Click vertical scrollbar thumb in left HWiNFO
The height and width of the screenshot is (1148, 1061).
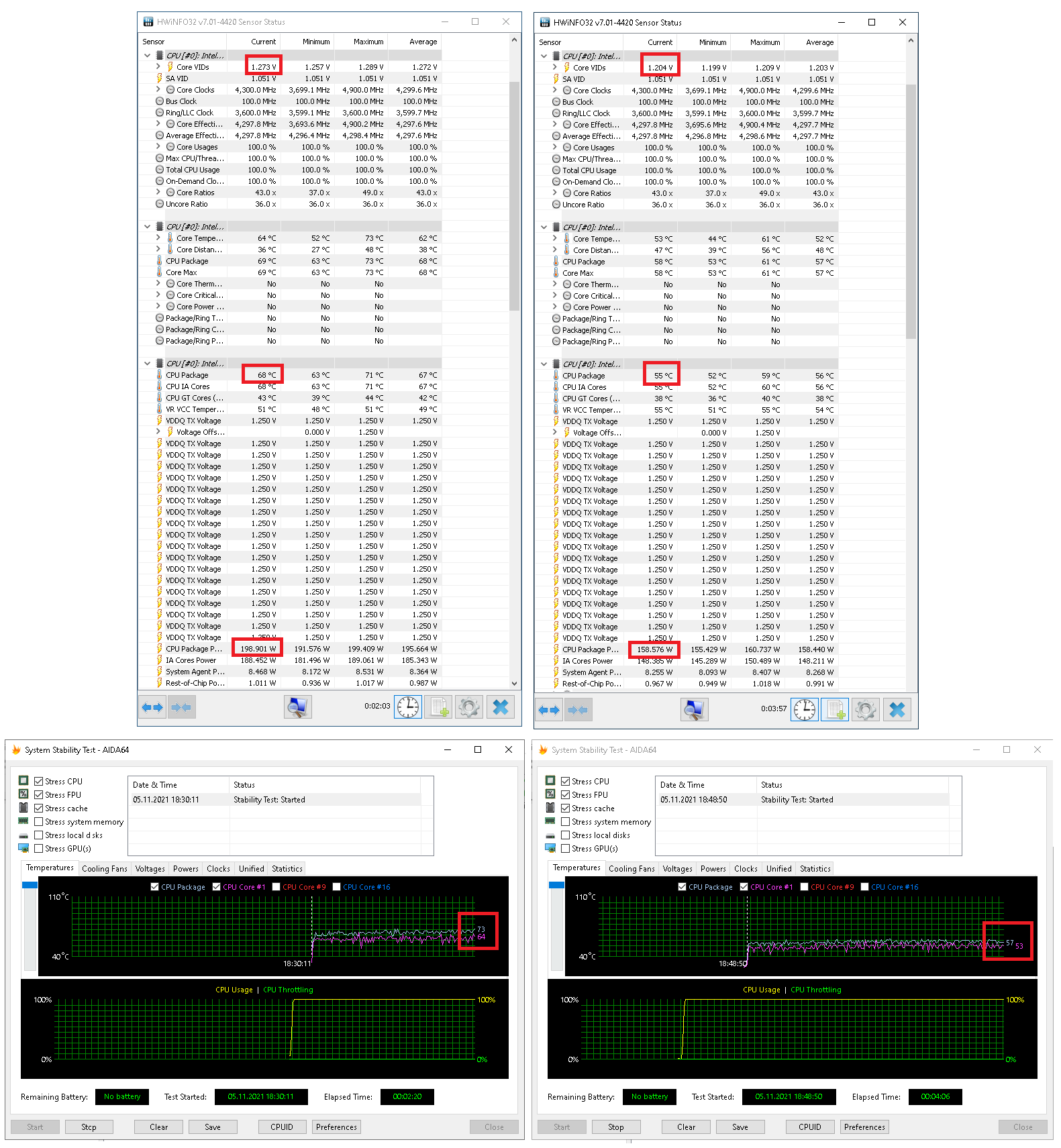point(515,196)
